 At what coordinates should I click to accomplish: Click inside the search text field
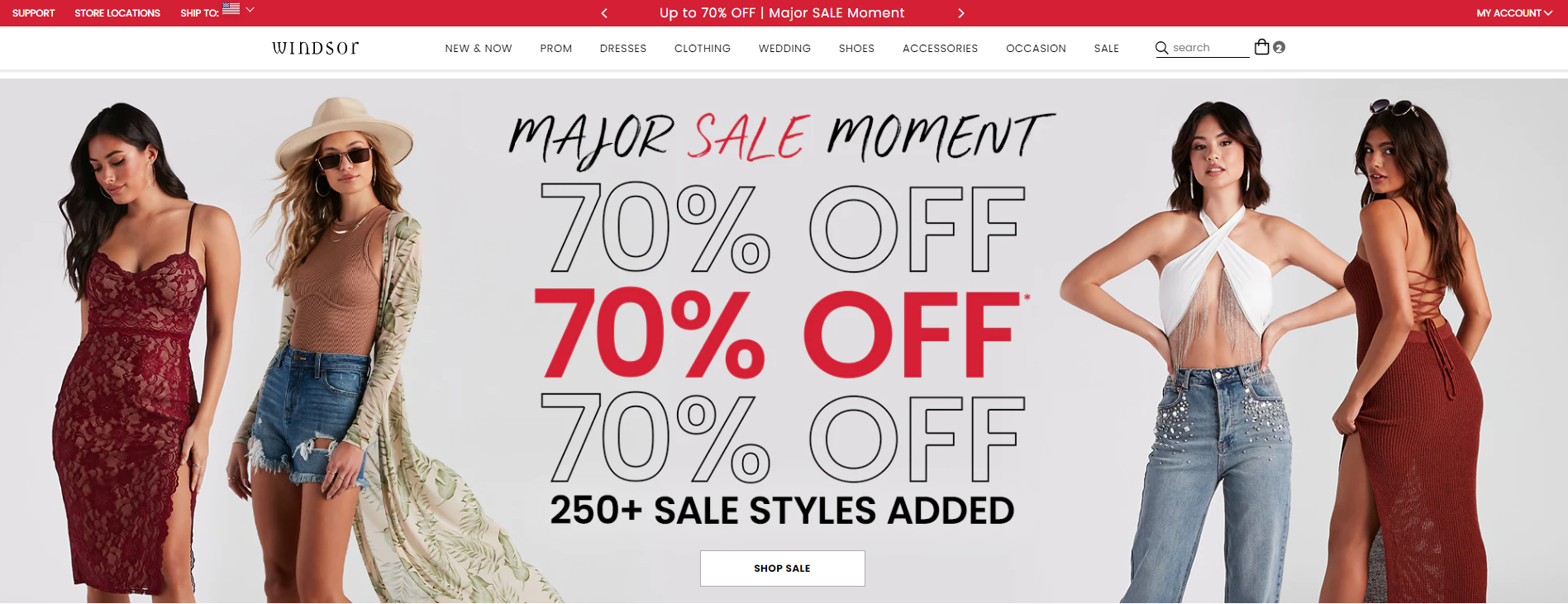coord(1210,48)
